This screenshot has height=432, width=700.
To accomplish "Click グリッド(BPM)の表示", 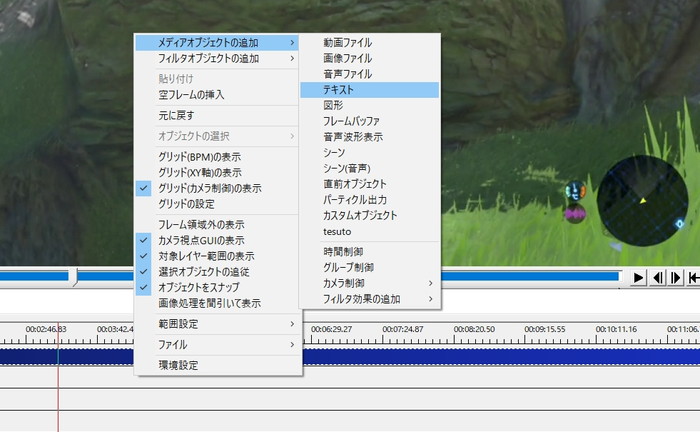I will pyautogui.click(x=217, y=157).
